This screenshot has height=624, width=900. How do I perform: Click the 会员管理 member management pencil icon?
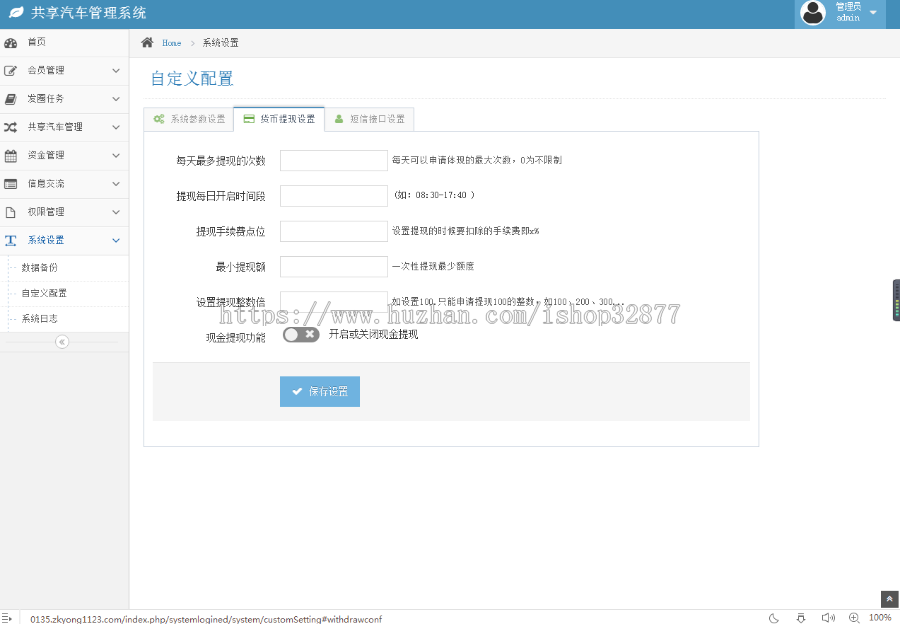12,71
